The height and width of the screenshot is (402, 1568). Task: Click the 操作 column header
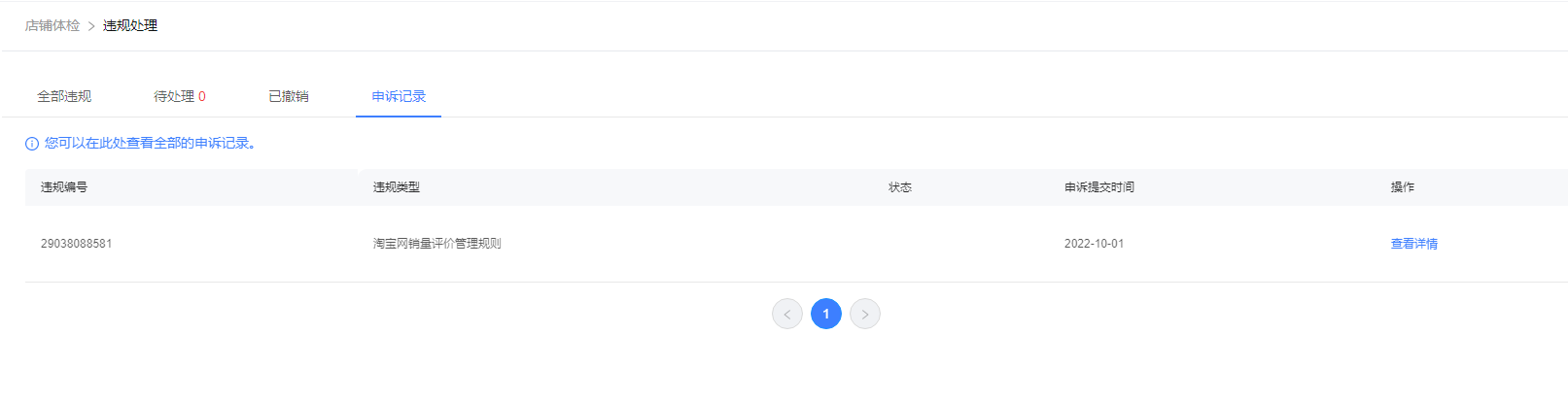click(1403, 187)
